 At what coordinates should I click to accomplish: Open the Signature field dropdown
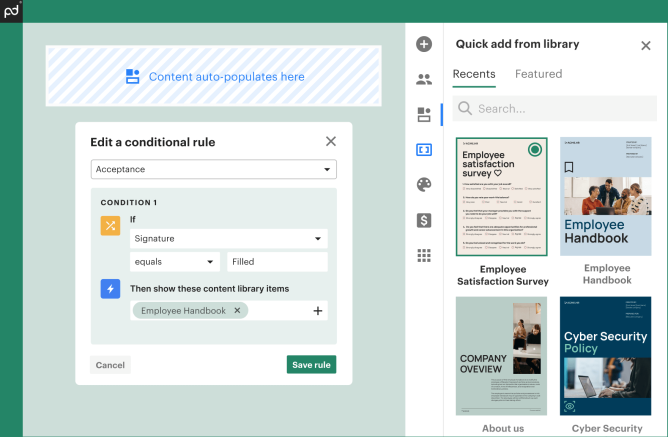pos(229,239)
